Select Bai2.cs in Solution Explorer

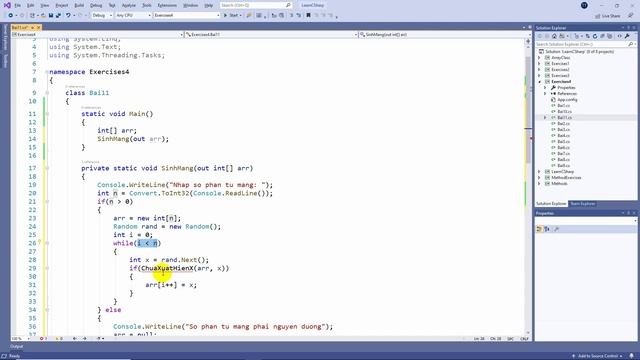point(563,124)
